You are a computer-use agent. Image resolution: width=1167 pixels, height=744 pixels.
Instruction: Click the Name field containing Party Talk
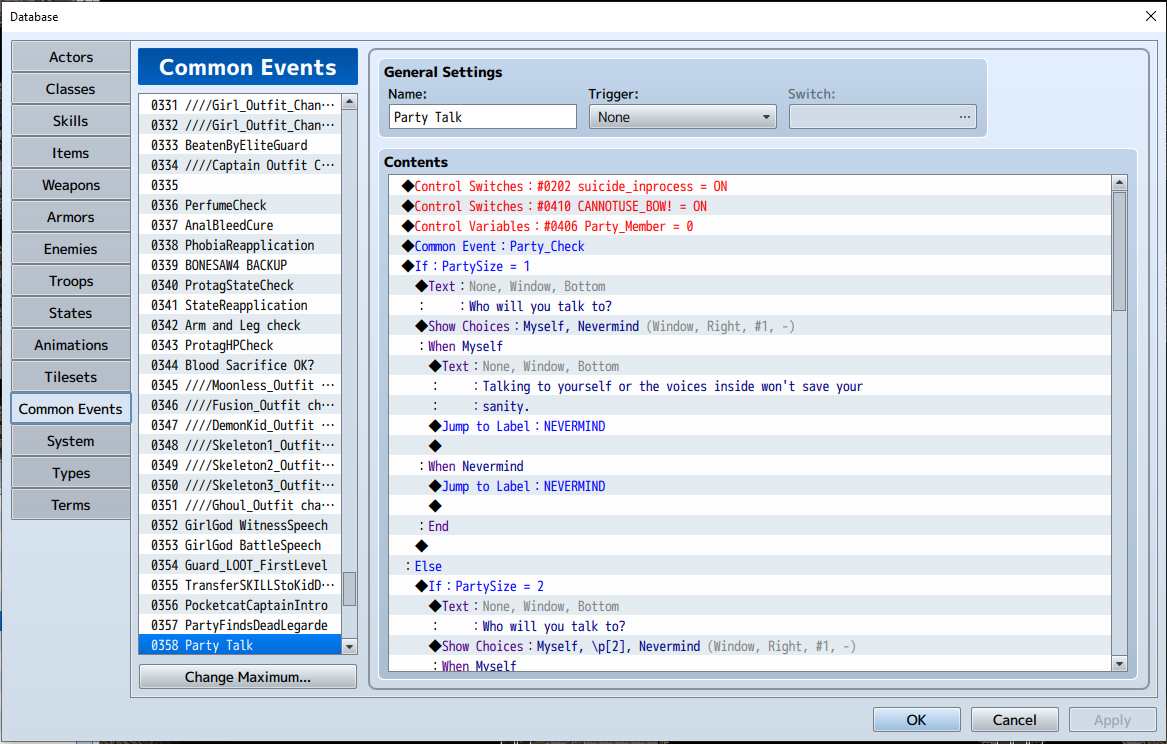pos(482,117)
